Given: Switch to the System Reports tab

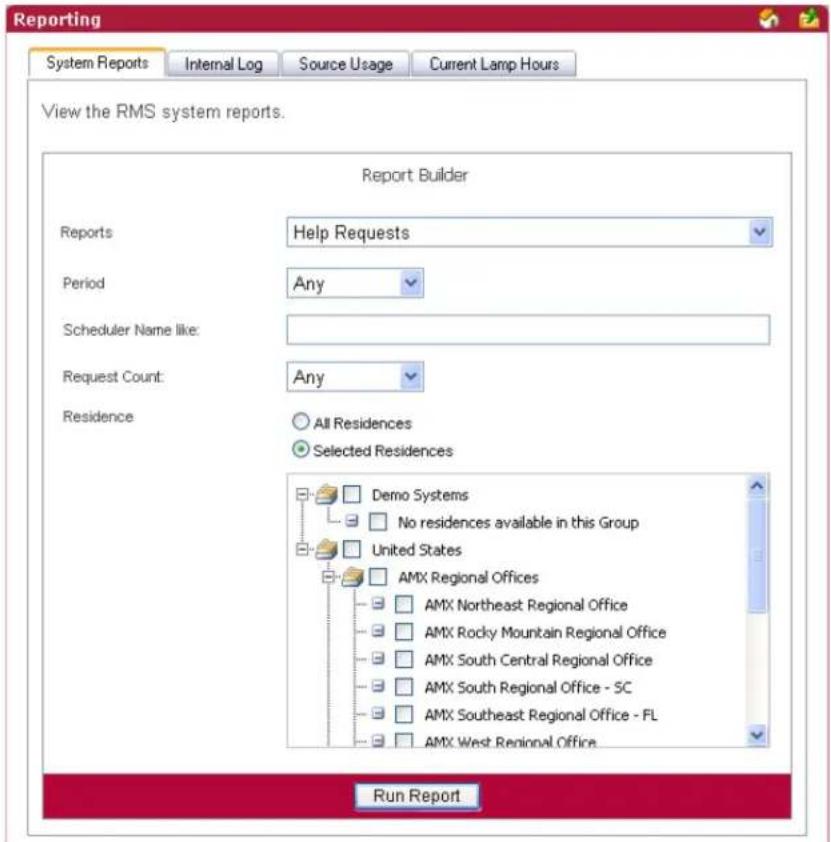Looking at the screenshot, I should point(97,63).
